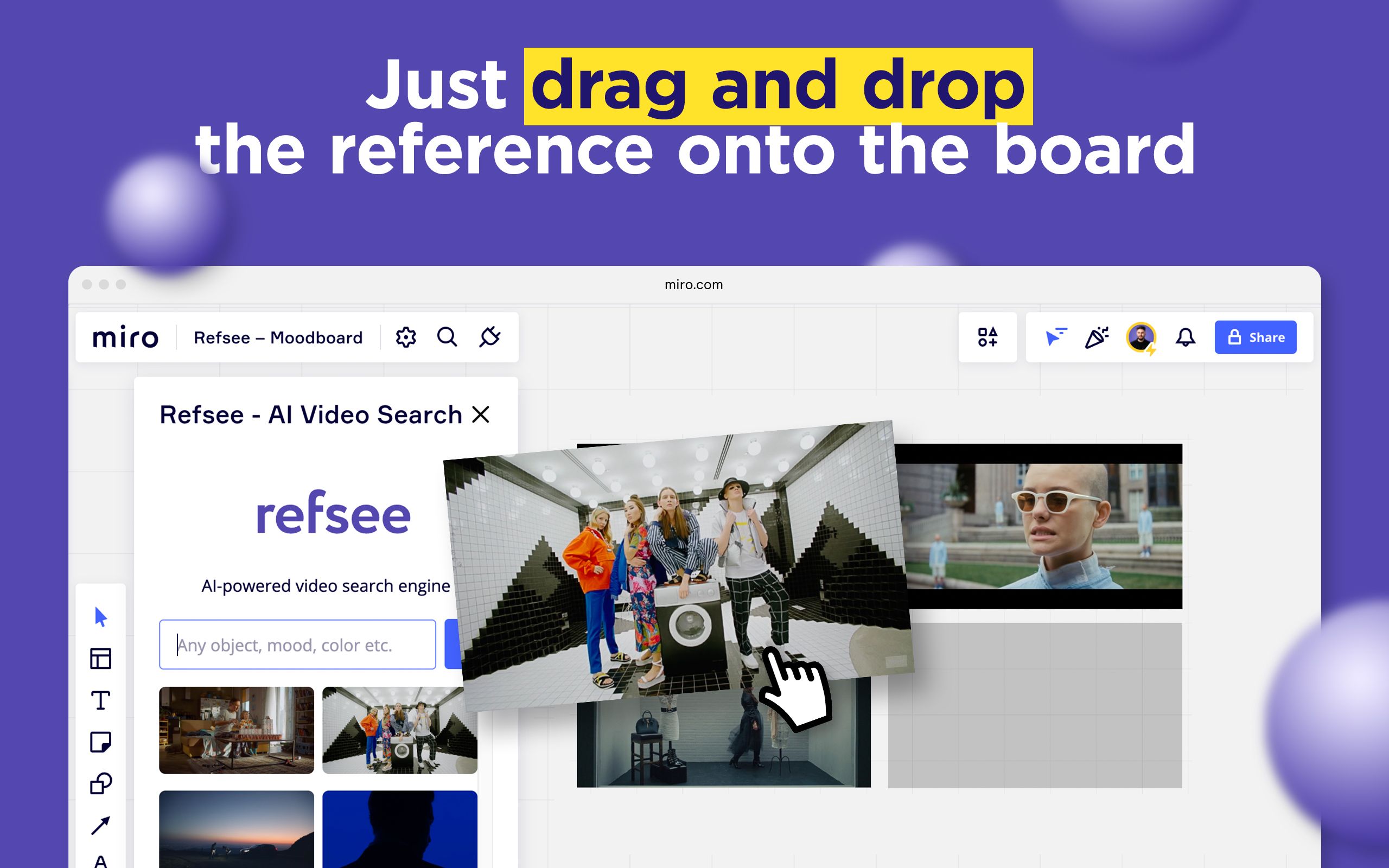Open the apps plug icon
Viewport: 1389px width, 868px height.
pos(489,337)
